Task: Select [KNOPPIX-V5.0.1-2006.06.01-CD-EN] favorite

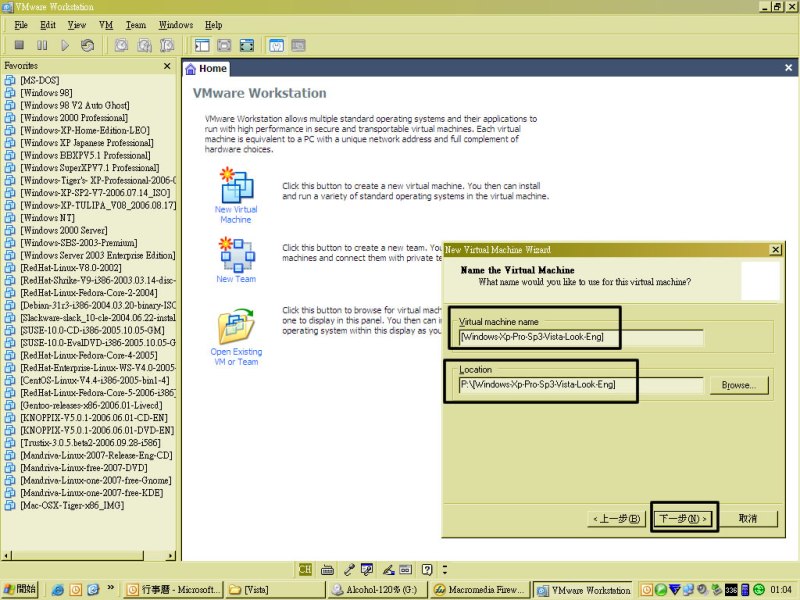Action: 94,418
